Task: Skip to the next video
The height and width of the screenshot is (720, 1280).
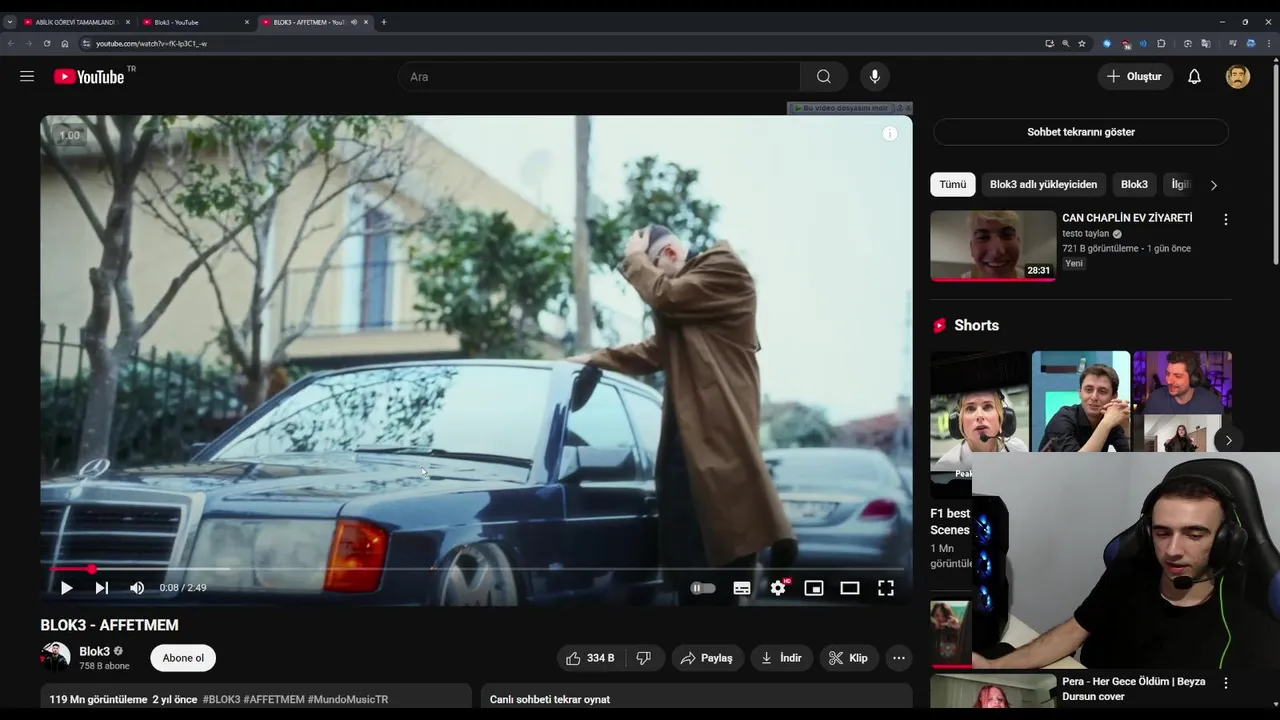Action: [x=101, y=588]
